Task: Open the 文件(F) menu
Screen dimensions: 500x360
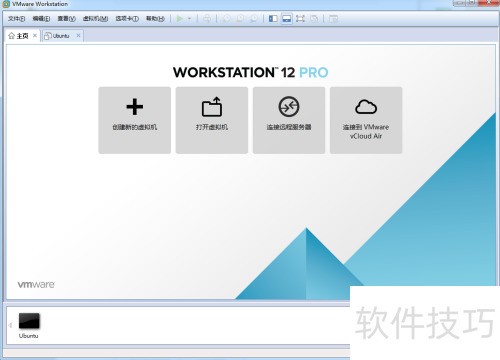Action: (x=17, y=19)
